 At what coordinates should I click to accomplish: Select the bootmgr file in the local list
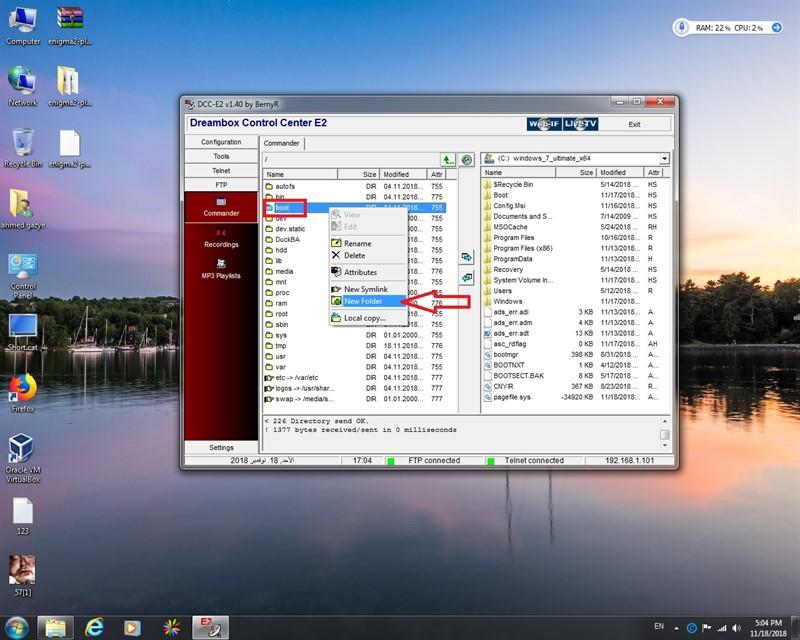tap(574, 354)
